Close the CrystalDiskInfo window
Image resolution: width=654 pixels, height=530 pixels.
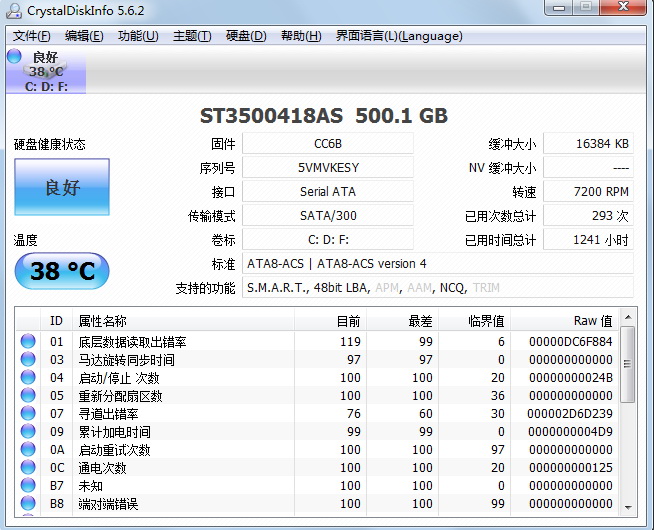tap(623, 7)
